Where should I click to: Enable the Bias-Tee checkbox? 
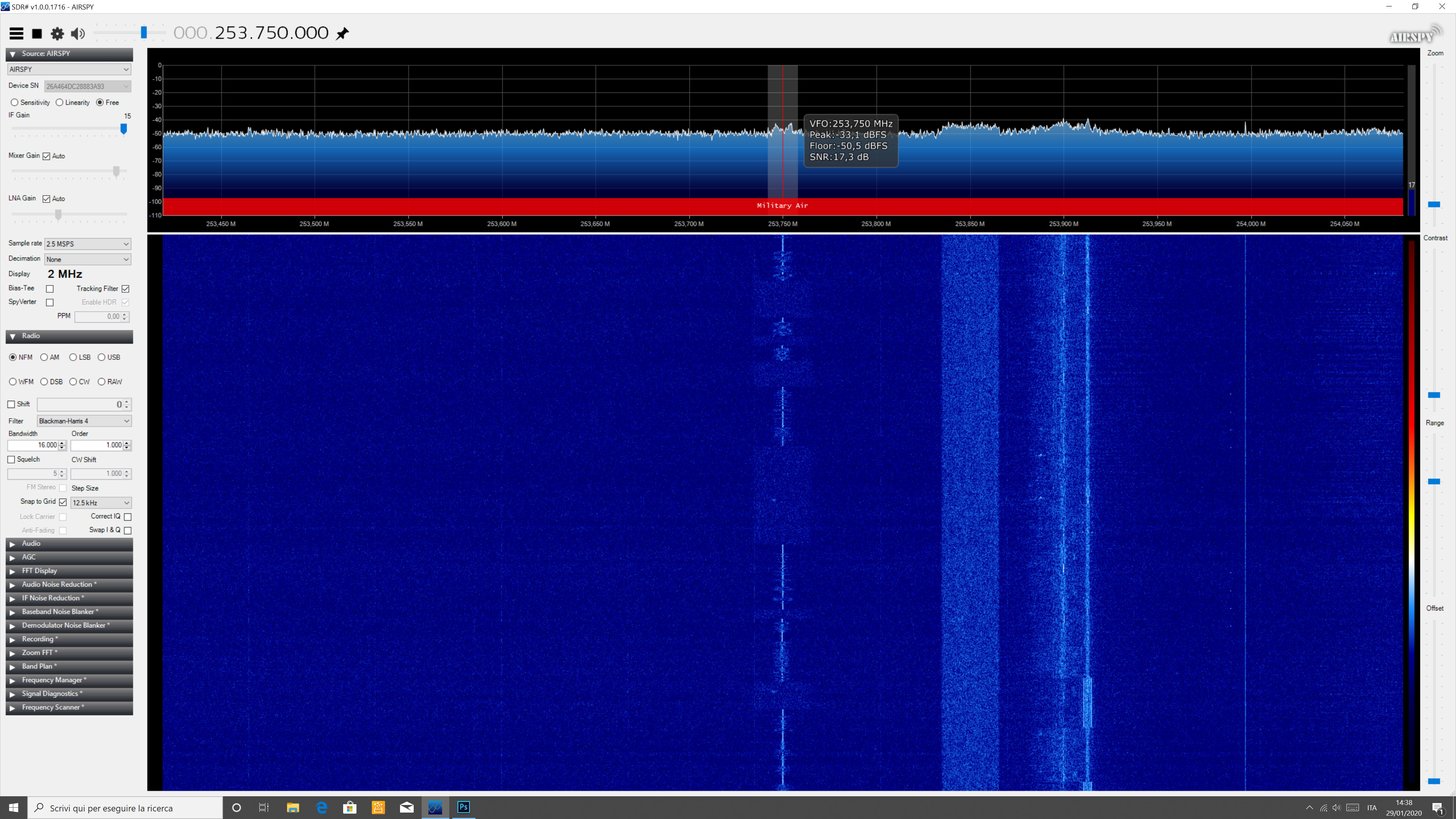[50, 289]
